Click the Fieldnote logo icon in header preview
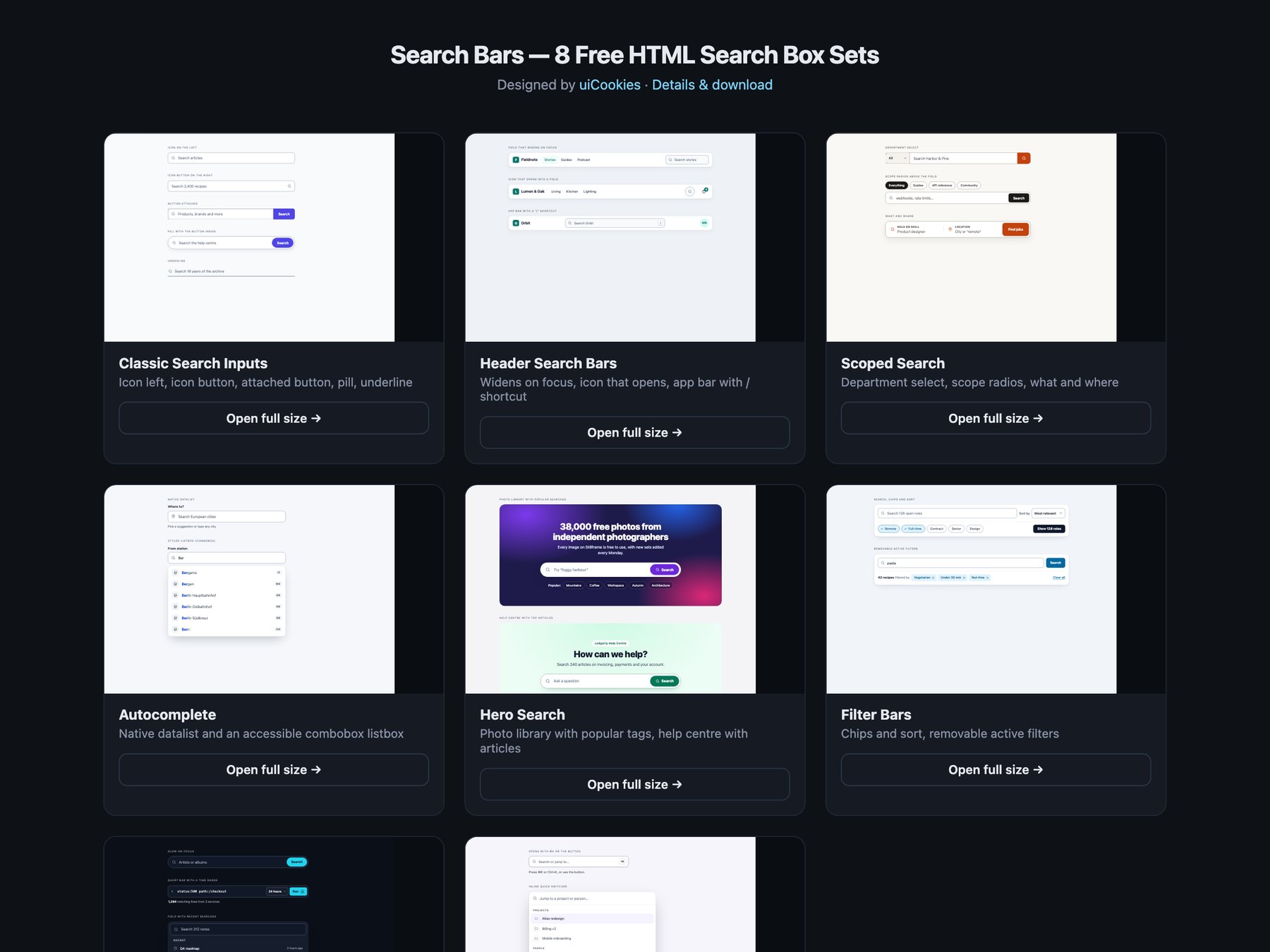The width and height of the screenshot is (1270, 952). 516,160
